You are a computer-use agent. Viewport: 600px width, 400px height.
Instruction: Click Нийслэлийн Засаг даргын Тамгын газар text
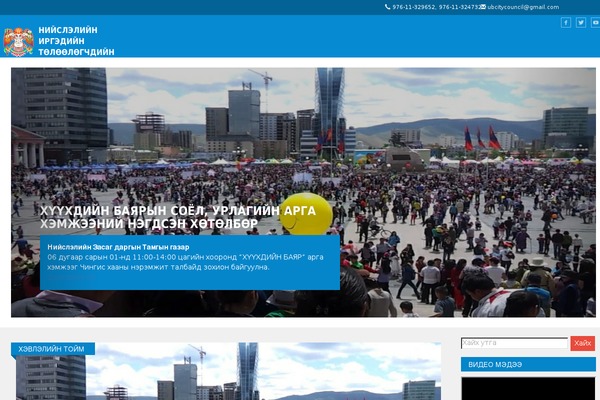click(x=118, y=247)
